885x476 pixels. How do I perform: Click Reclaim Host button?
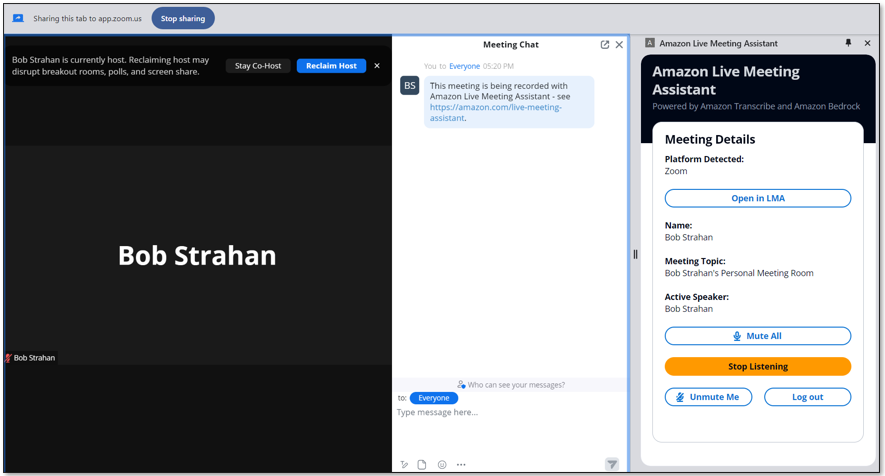tap(331, 65)
